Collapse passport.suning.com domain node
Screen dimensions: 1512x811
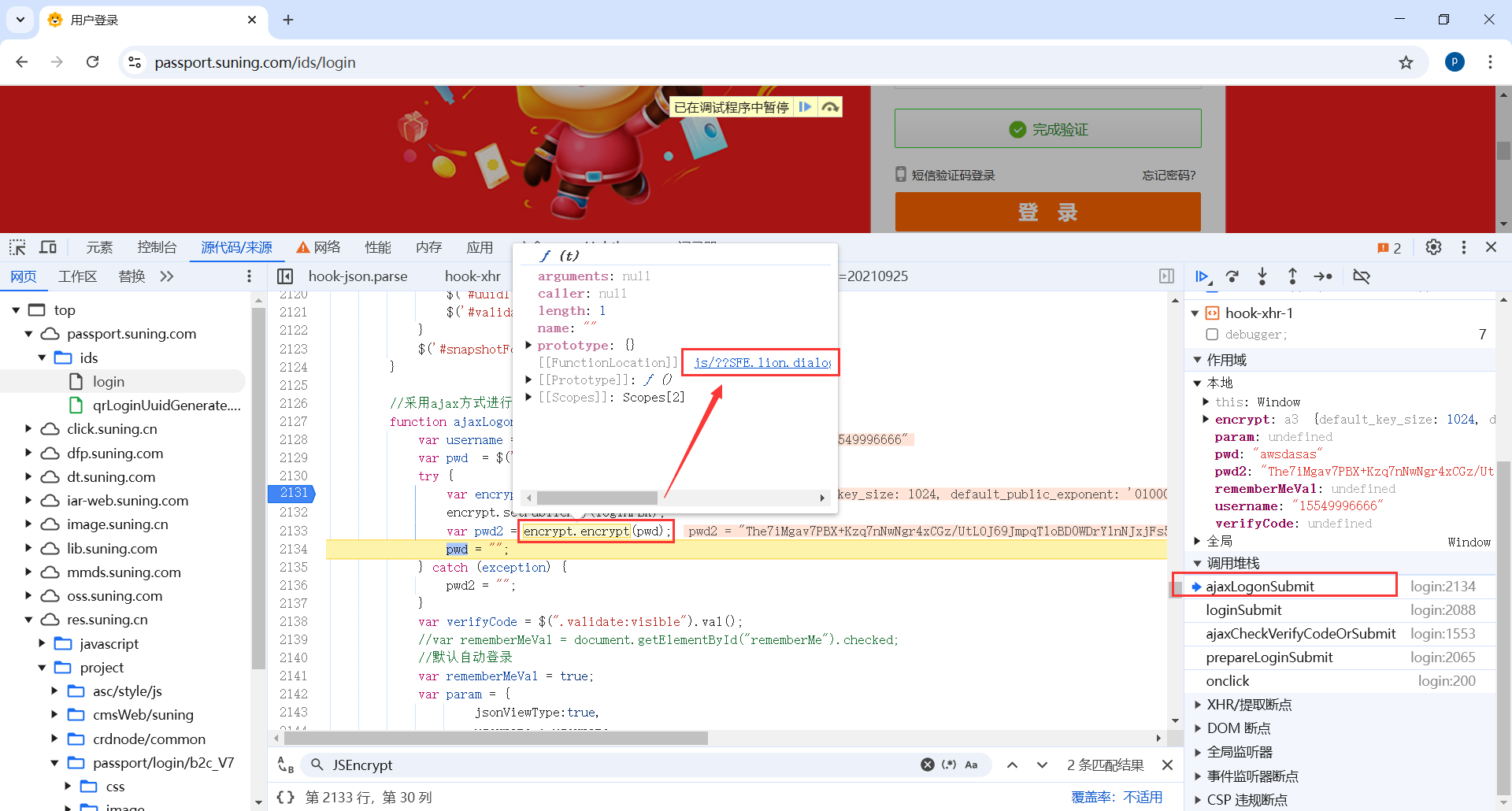point(28,334)
